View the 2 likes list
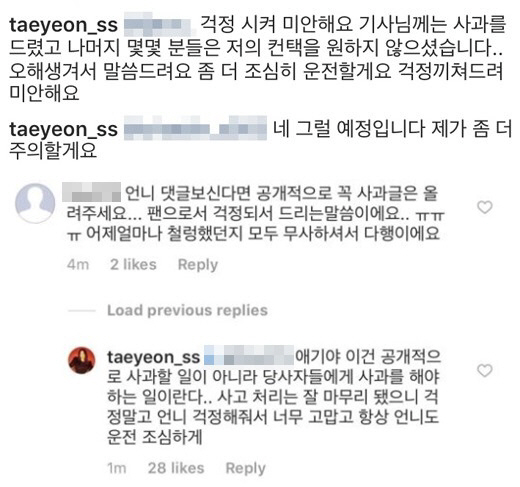Viewport: 520px width, 487px height. (x=133, y=265)
